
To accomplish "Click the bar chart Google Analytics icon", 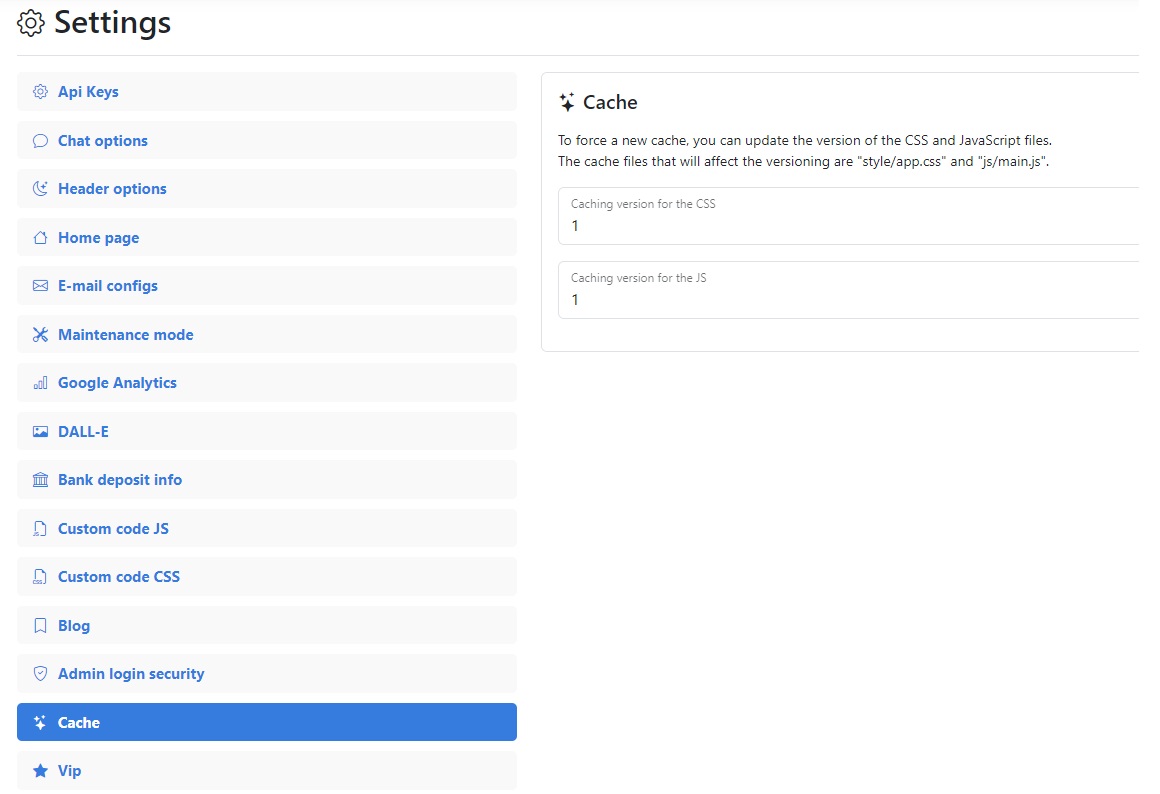I will [x=40, y=383].
